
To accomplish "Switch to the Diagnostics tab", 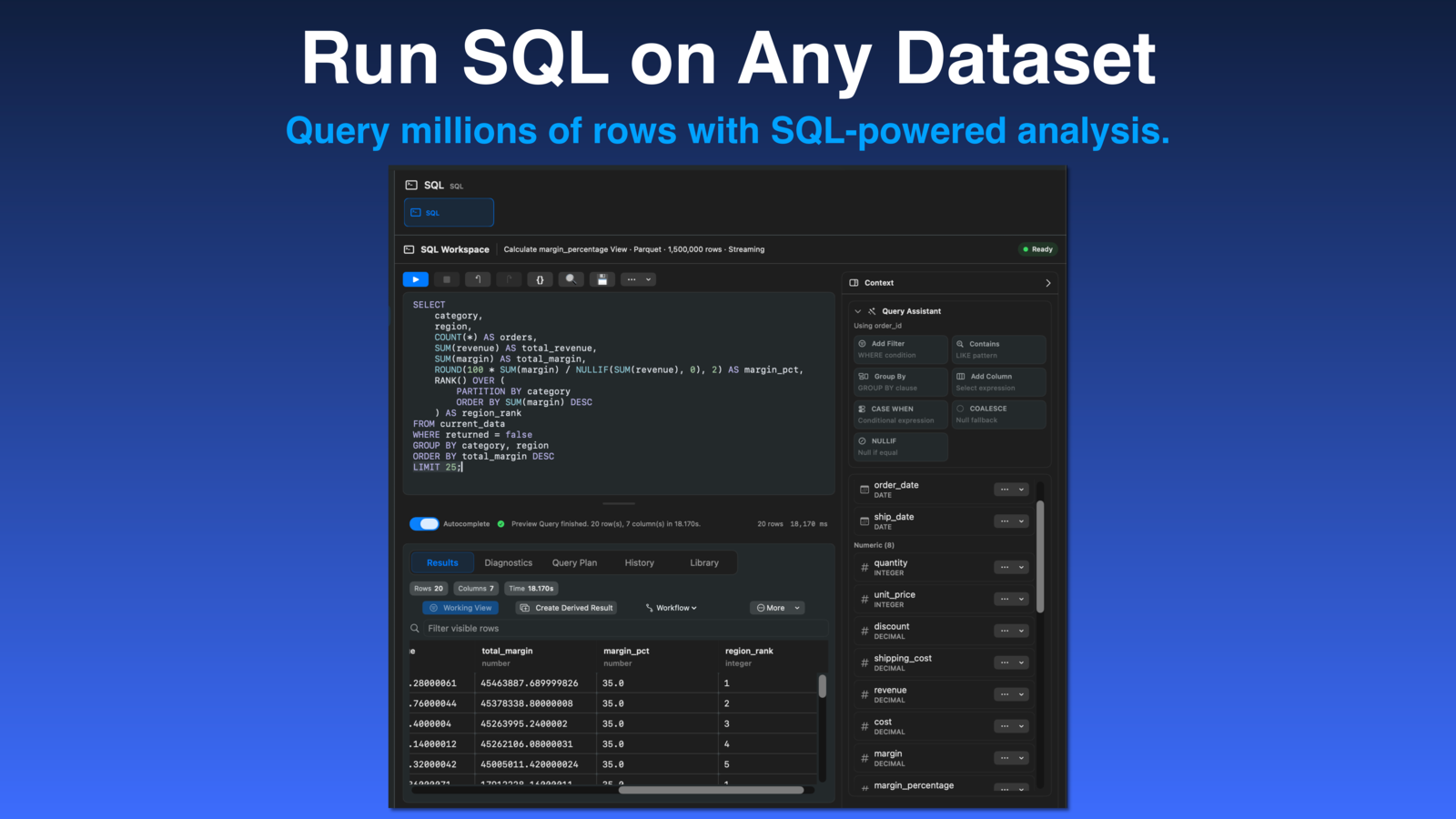I will pyautogui.click(x=509, y=562).
